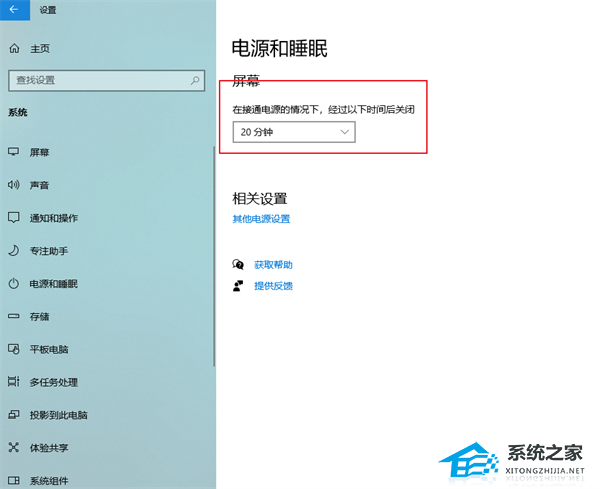Click the 平板电脑 tablet icon
This screenshot has width=600, height=489.
click(13, 349)
